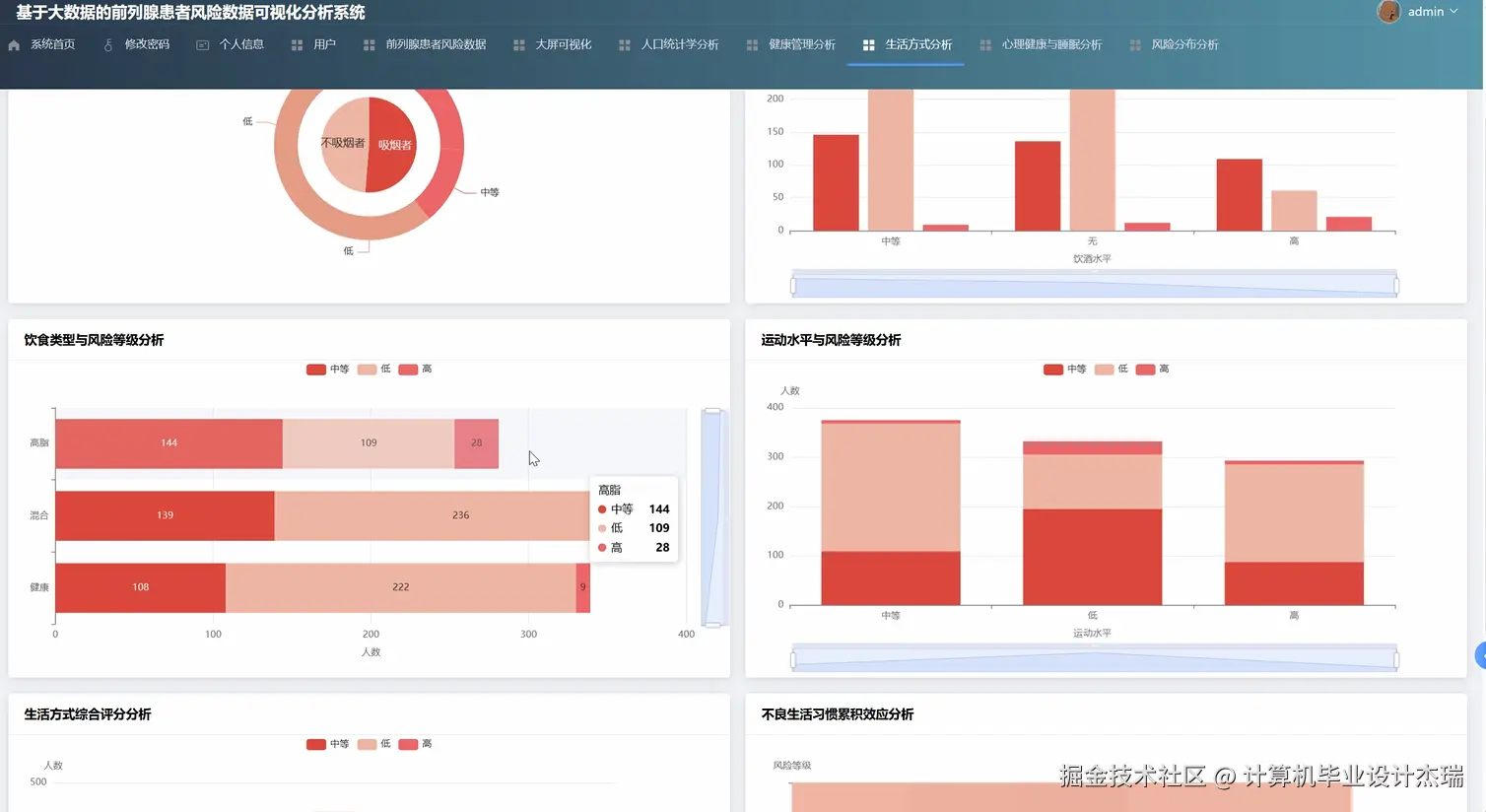Open 心理健康与睡眠分析 page
The width and height of the screenshot is (1486, 812).
tap(1051, 44)
